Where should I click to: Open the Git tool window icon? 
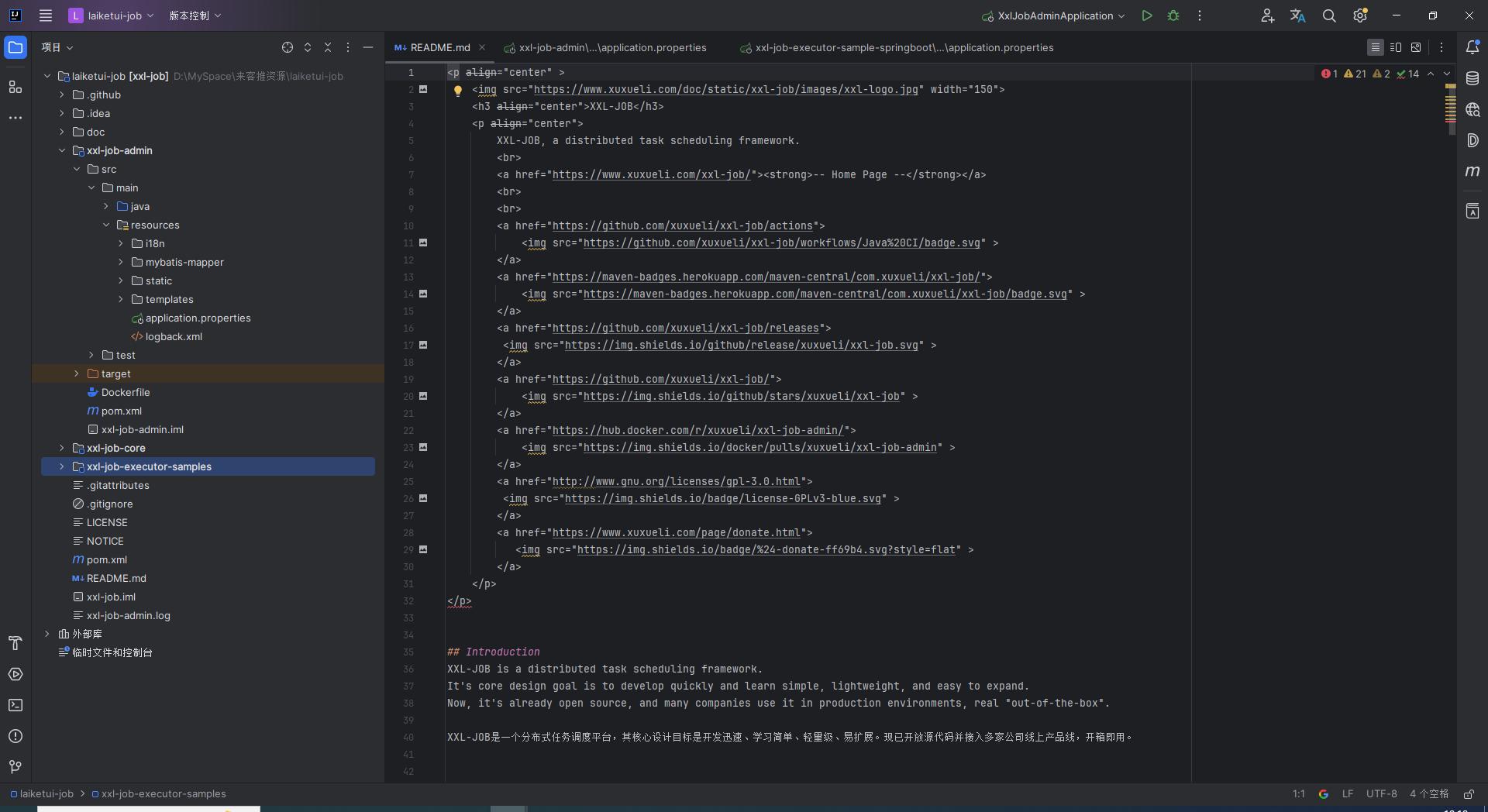[15, 767]
